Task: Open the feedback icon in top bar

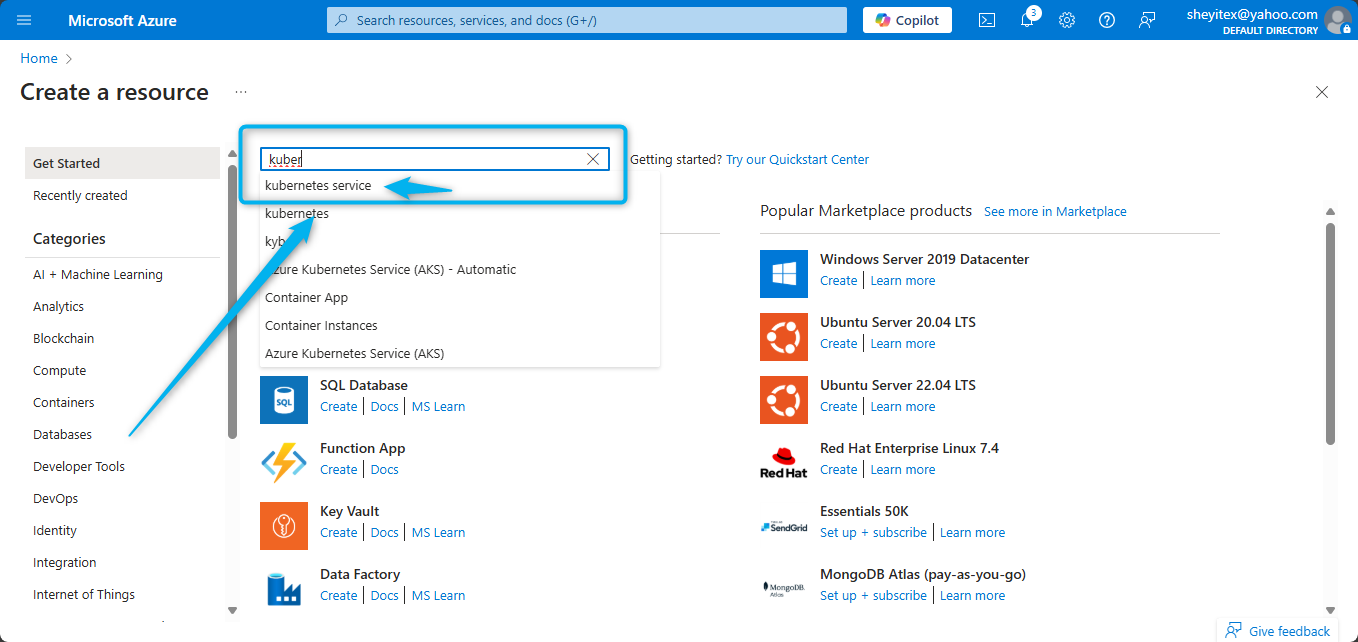Action: [x=1147, y=20]
